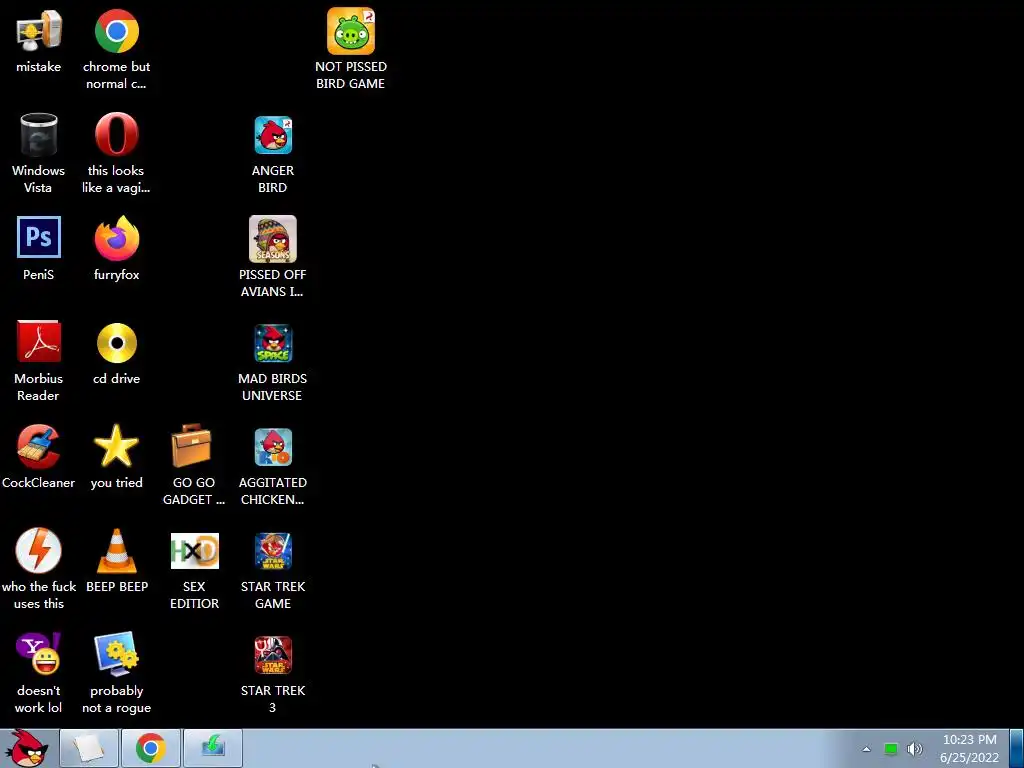Click the Show Desktop strip
This screenshot has height=768, width=1024.
[1017, 748]
